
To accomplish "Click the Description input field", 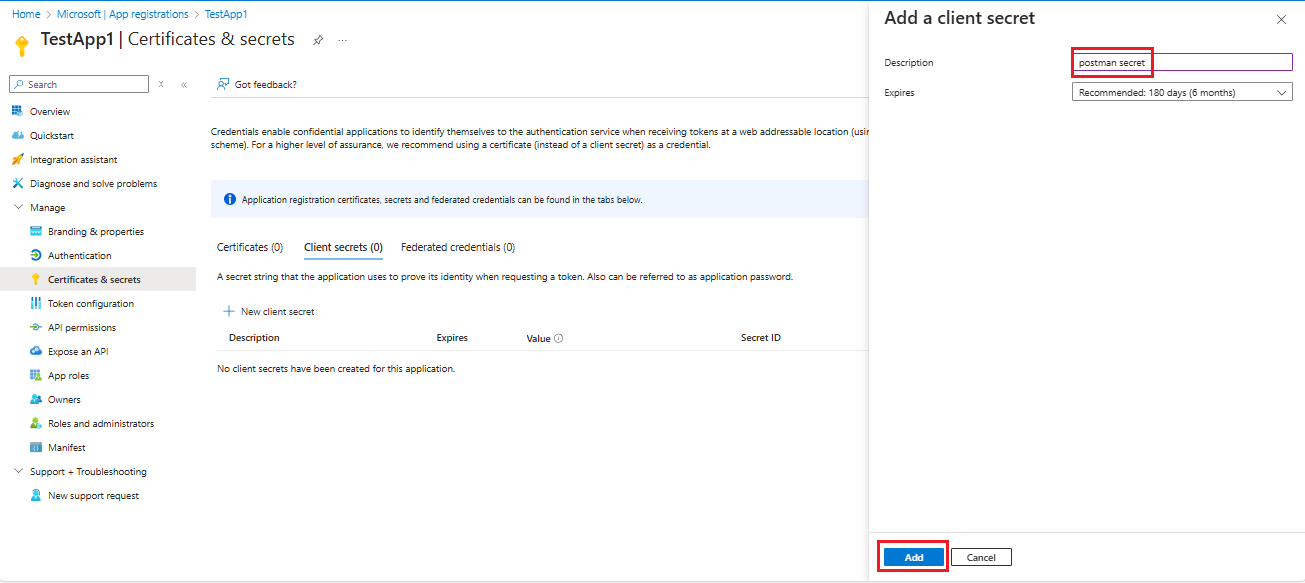I will coord(1182,62).
